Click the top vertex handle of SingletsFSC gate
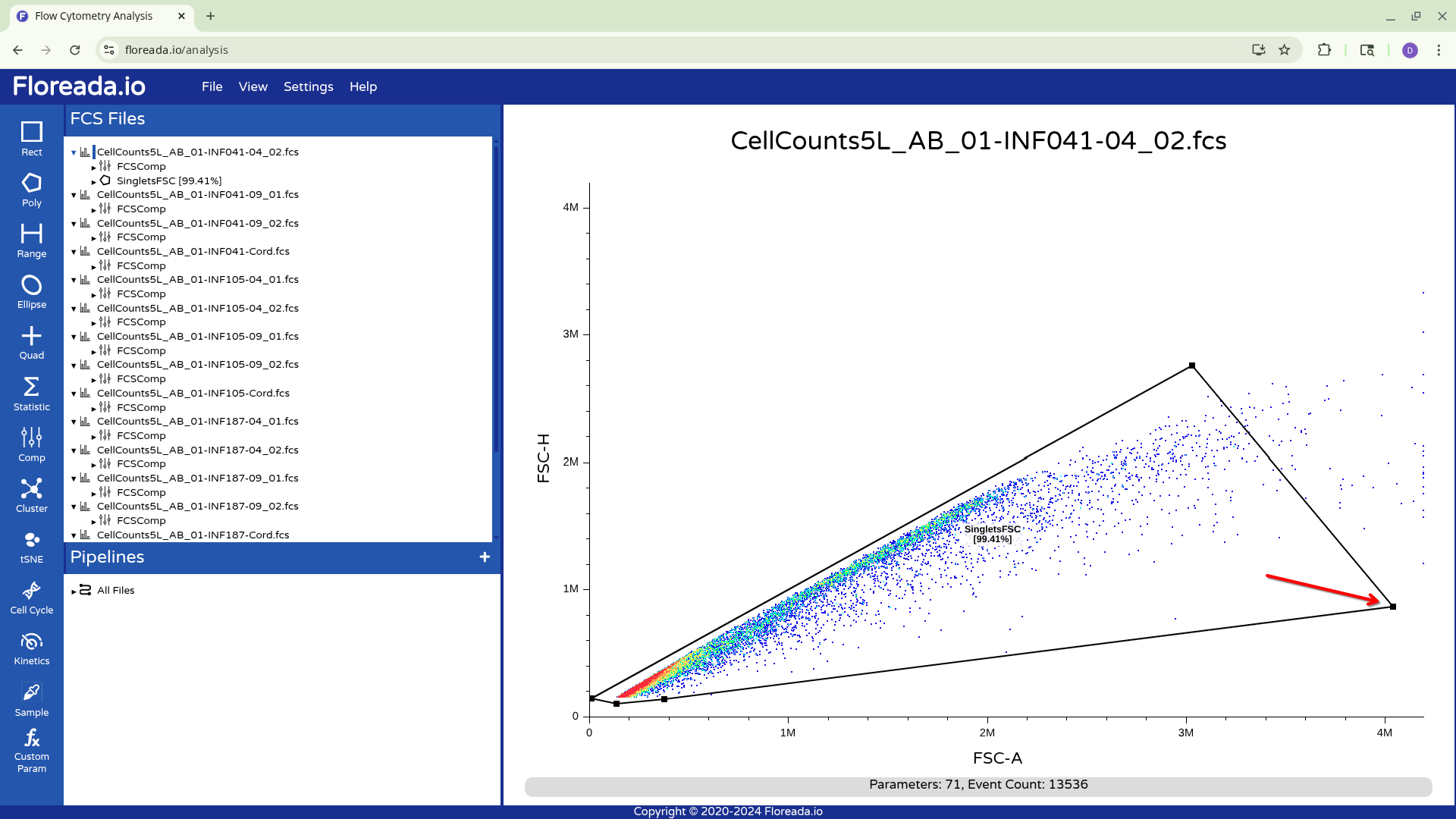 pyautogui.click(x=1192, y=366)
